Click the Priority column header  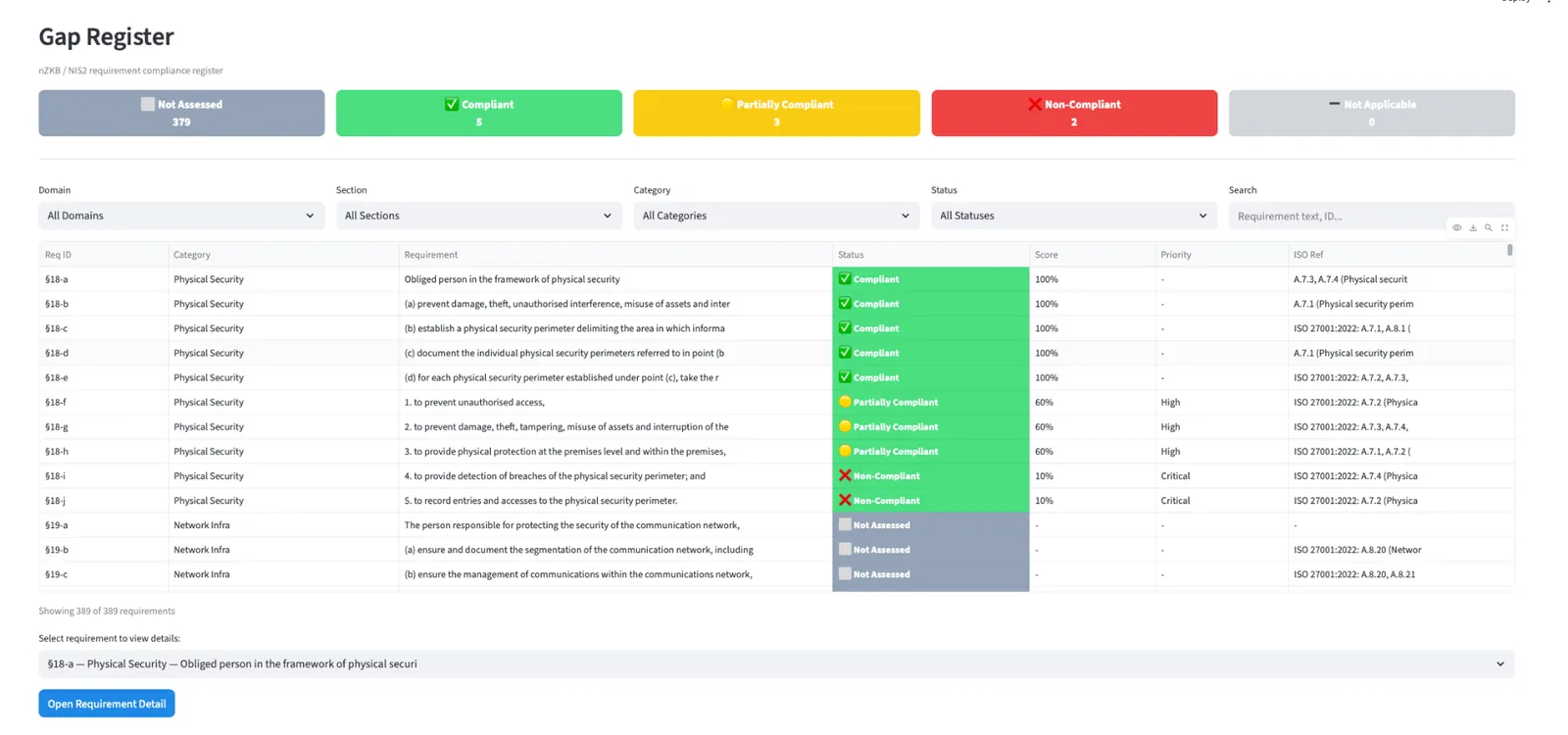pyautogui.click(x=1221, y=255)
